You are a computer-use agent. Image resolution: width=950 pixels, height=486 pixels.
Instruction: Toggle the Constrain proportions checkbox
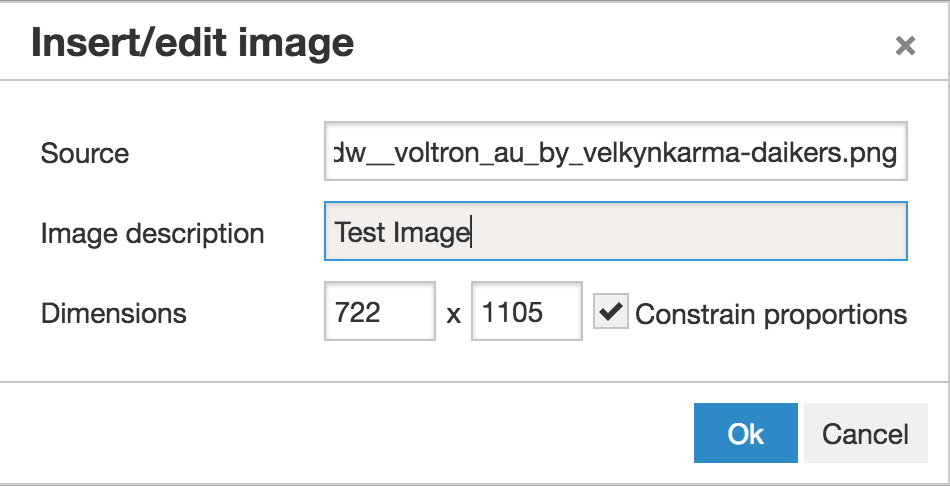tap(610, 311)
